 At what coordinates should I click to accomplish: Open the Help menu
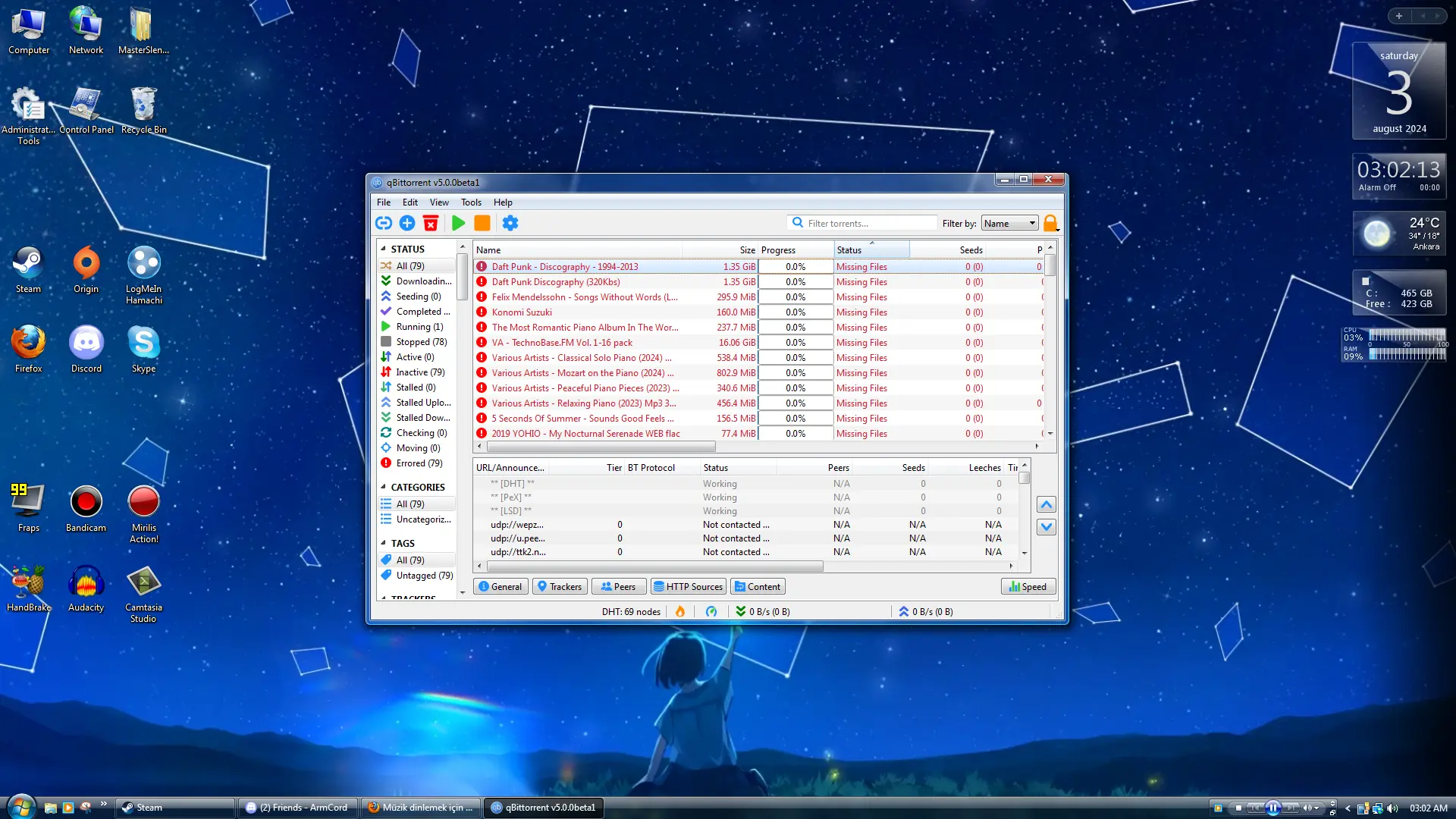click(503, 202)
